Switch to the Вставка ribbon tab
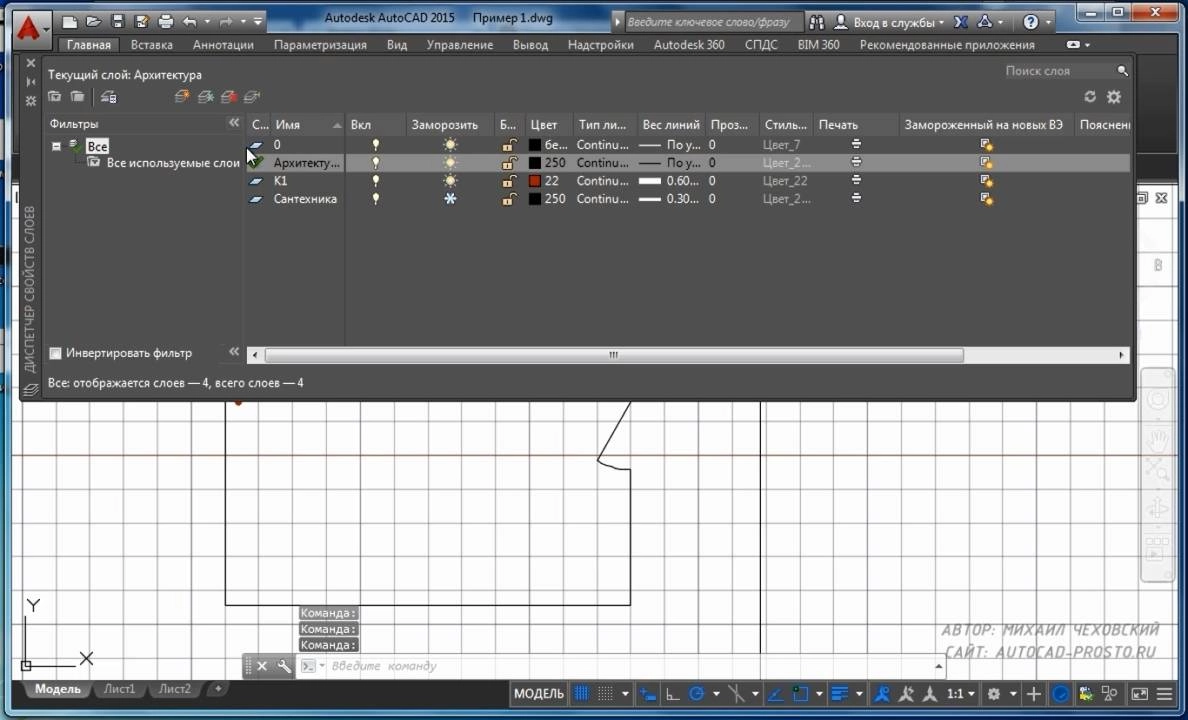This screenshot has height=720, width=1188. (152, 45)
